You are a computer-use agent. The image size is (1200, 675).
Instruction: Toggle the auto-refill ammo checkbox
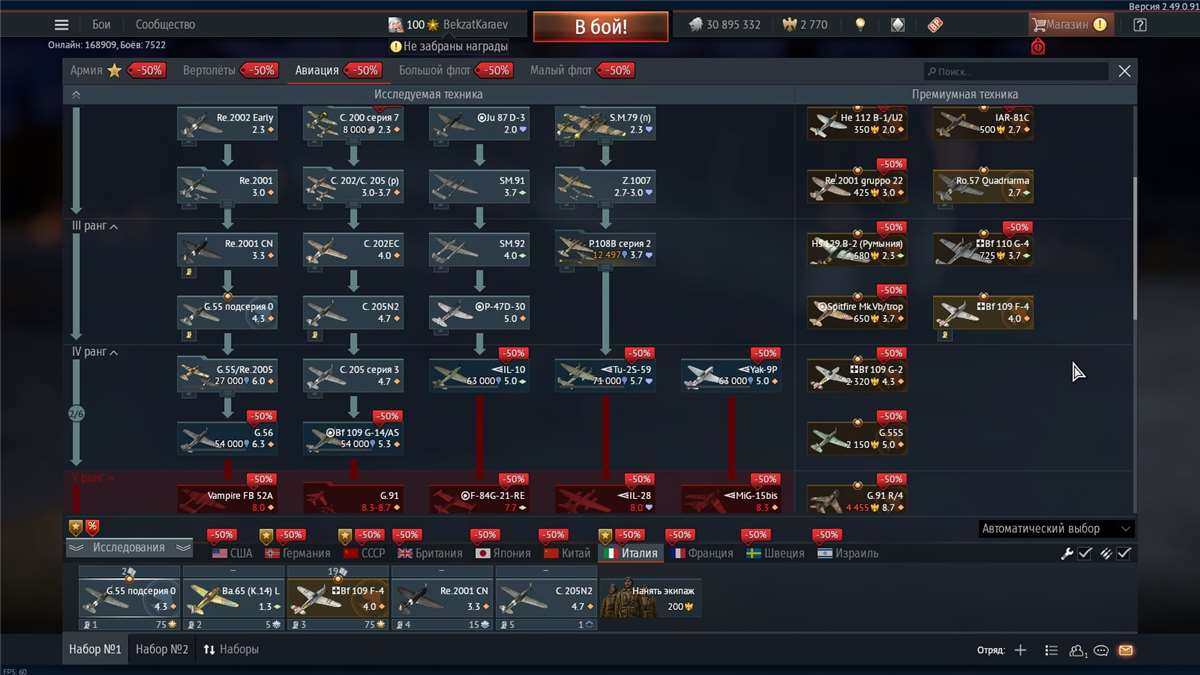coord(1124,553)
